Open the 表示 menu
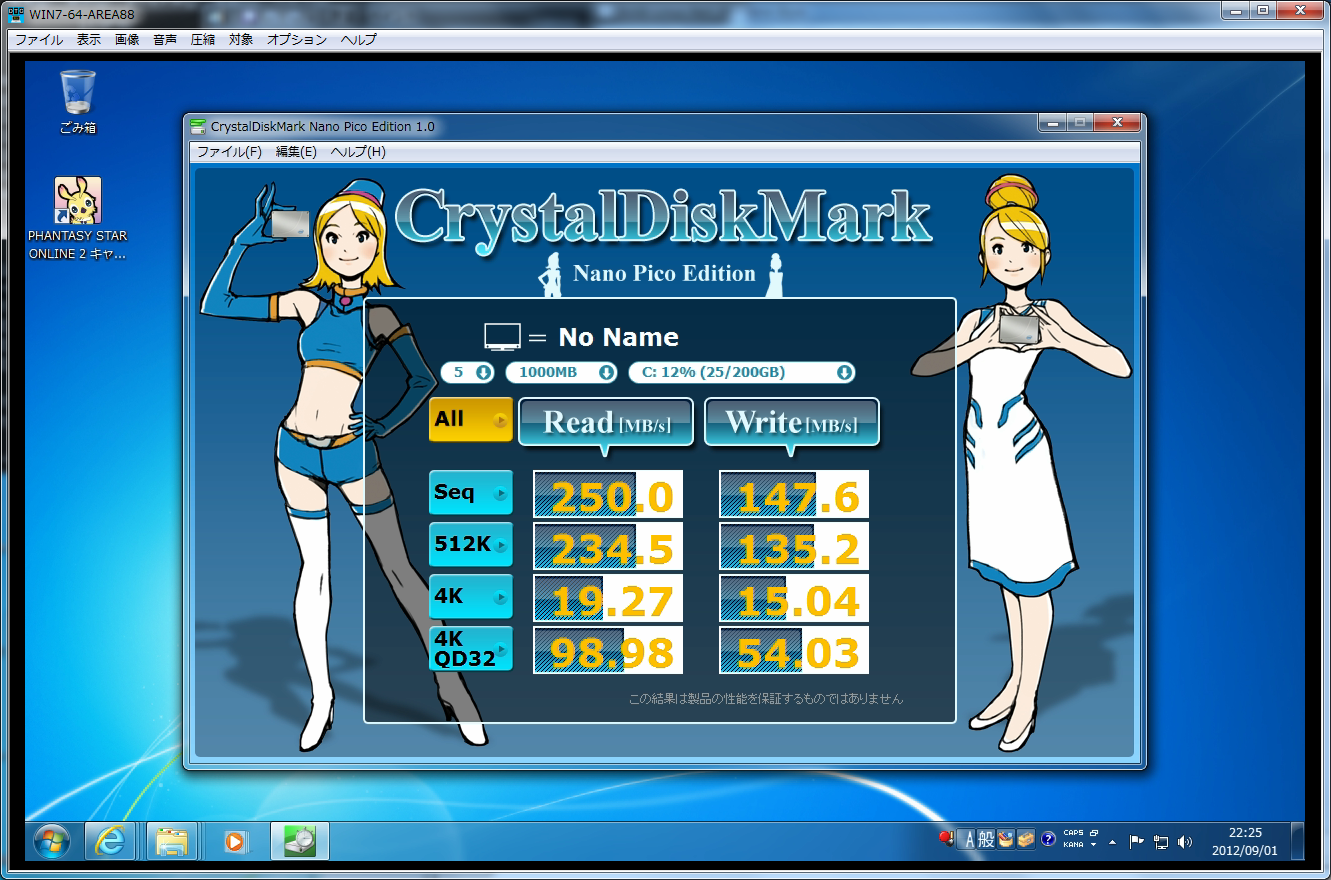The image size is (1331, 880). 89,40
